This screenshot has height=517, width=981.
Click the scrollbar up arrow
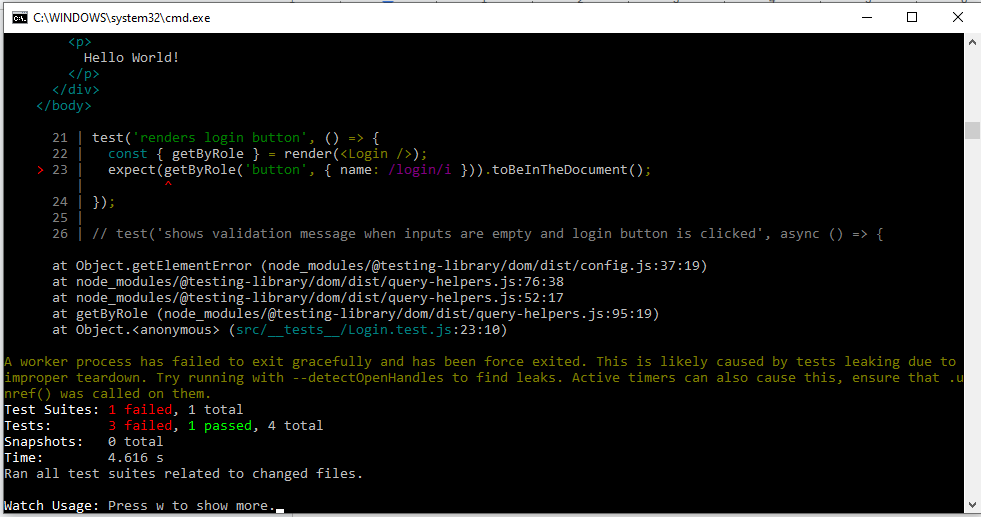[972, 42]
